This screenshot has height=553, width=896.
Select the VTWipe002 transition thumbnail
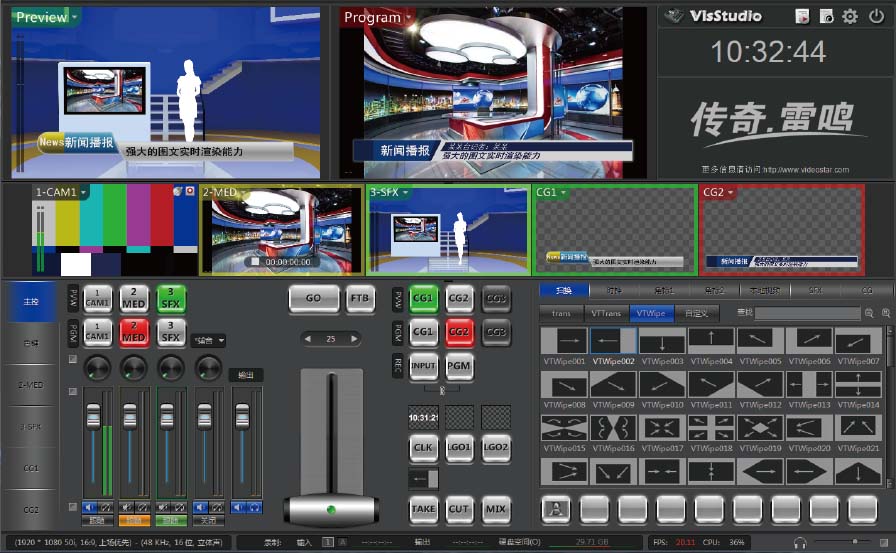click(613, 342)
